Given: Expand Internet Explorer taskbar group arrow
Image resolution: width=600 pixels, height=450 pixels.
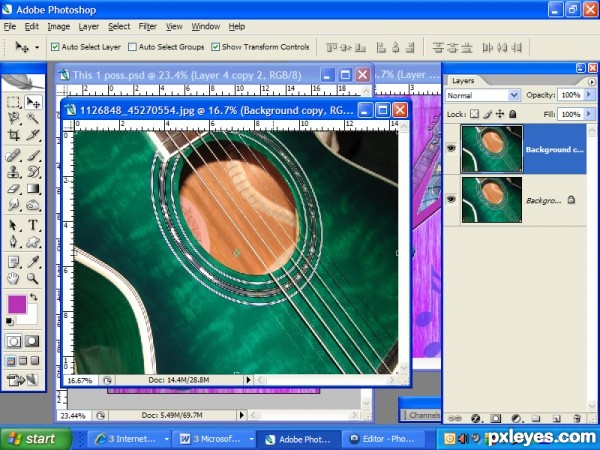Looking at the screenshot, I should coord(167,439).
